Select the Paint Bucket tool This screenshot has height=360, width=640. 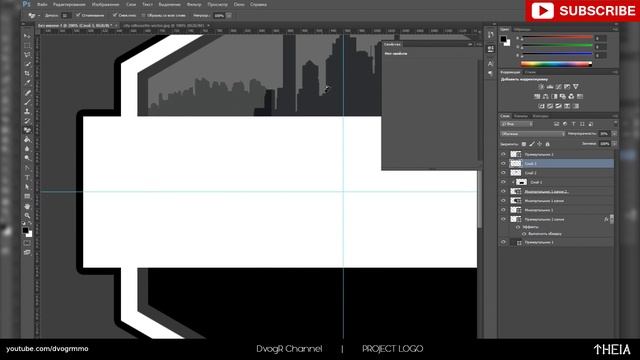(x=27, y=140)
